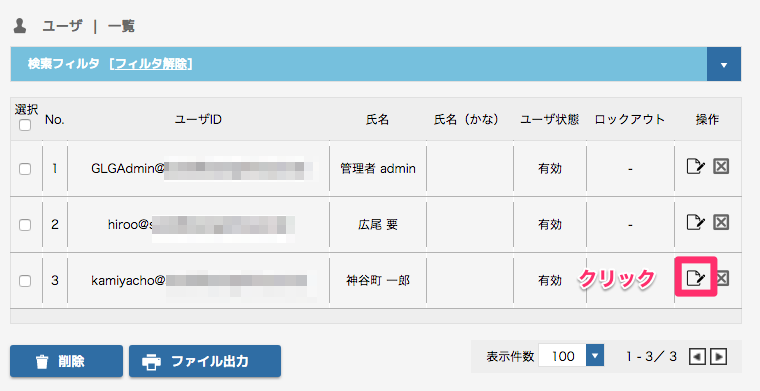Click X icon in kamiyacho row

pos(723,278)
